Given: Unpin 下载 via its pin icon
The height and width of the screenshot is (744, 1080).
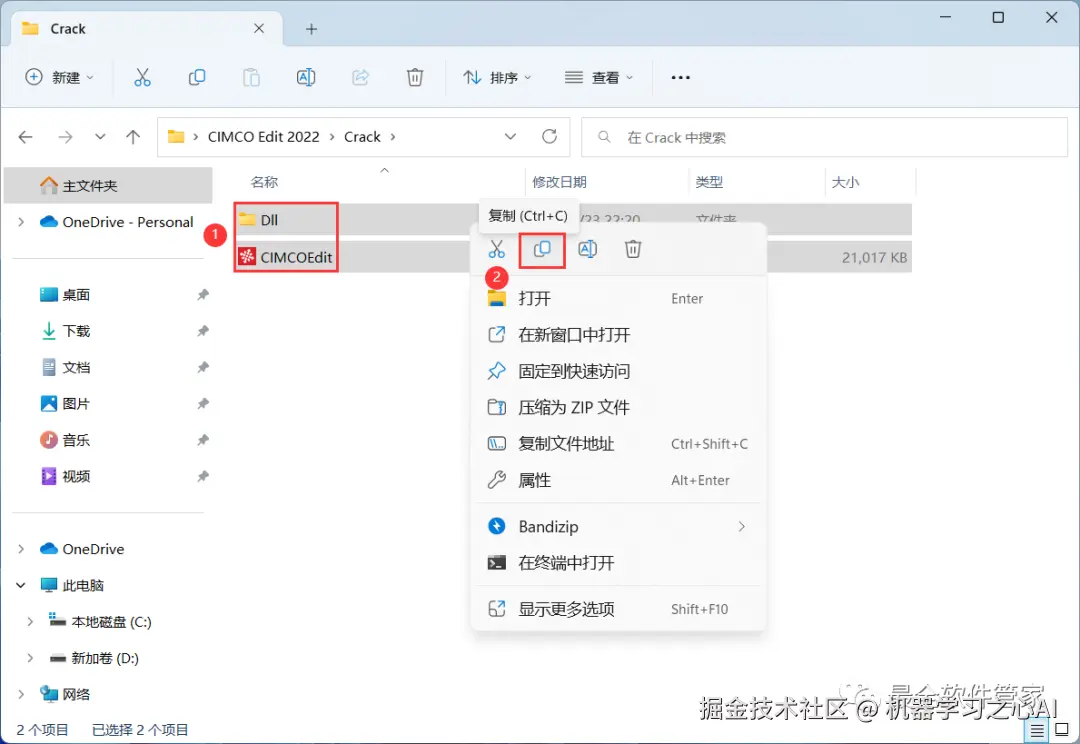Looking at the screenshot, I should tap(202, 331).
